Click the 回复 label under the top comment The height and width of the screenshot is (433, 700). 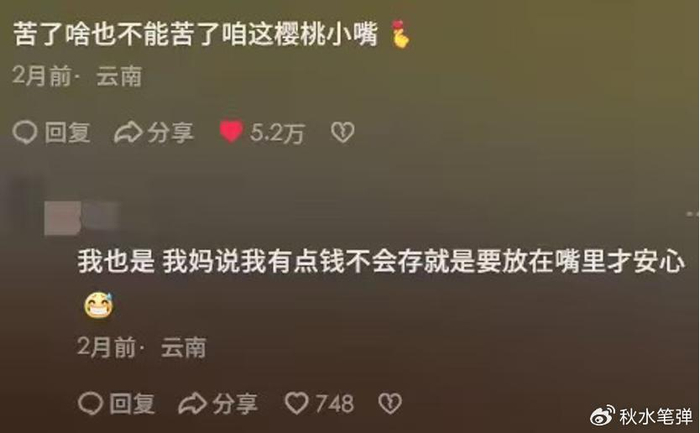pyautogui.click(x=67, y=133)
